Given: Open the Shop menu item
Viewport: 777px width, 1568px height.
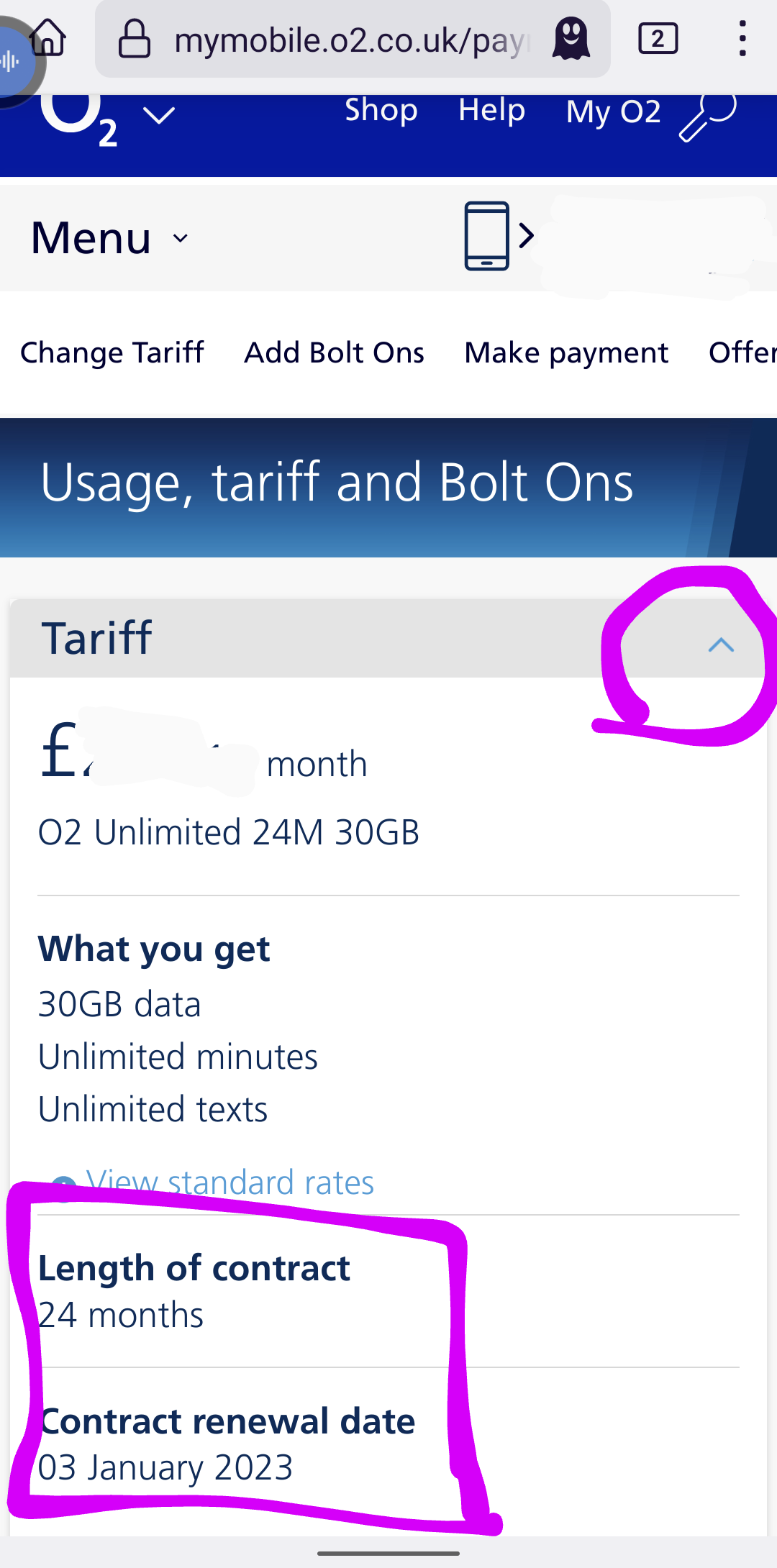Looking at the screenshot, I should coord(381,110).
